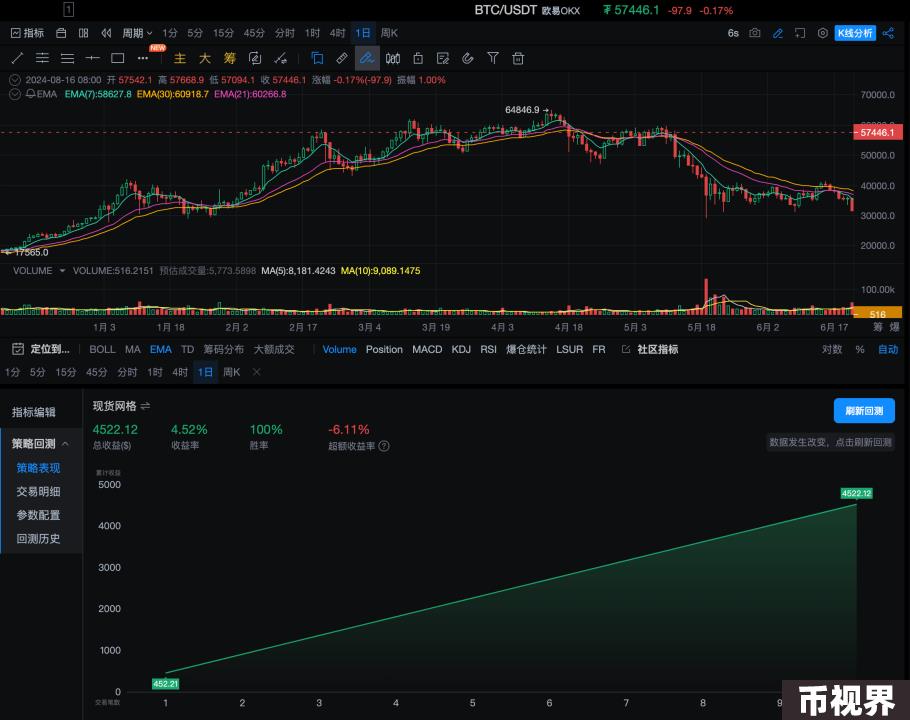Screen dimensions: 910x720
Task: Click the layout split icon in top bar
Action: click(84, 33)
